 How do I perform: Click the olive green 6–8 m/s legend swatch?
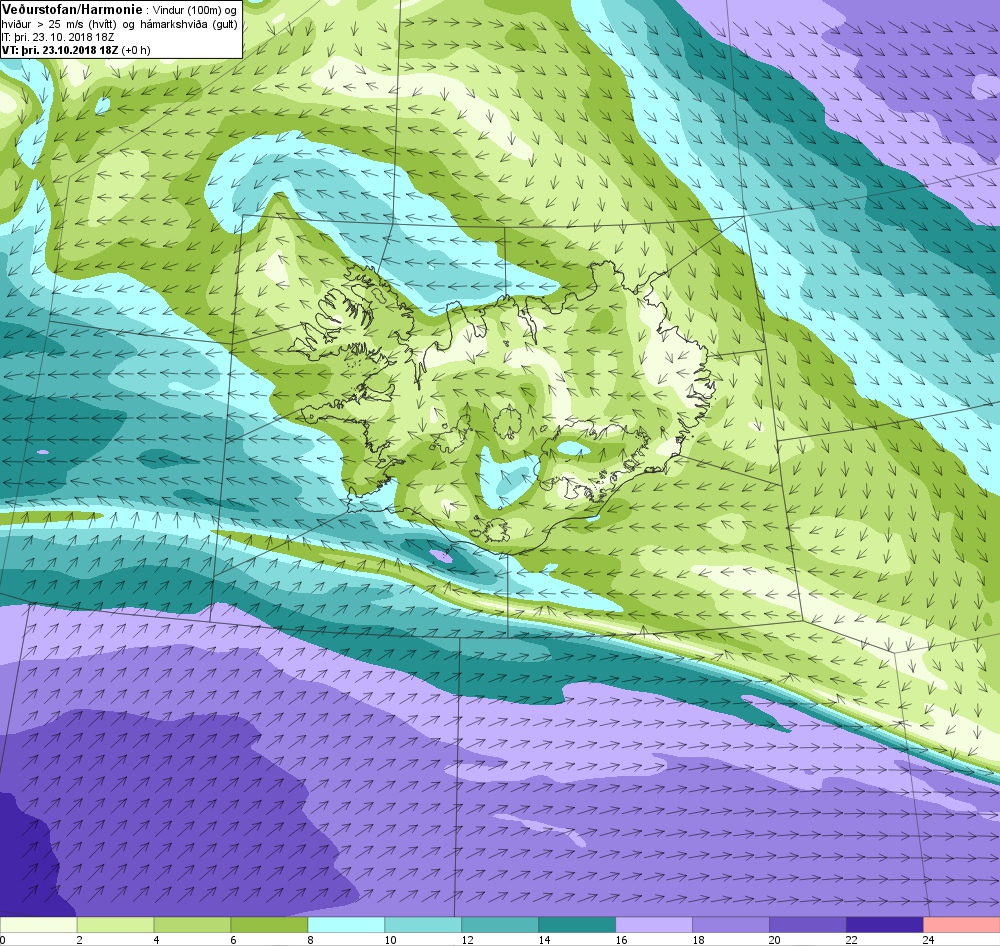click(269, 926)
